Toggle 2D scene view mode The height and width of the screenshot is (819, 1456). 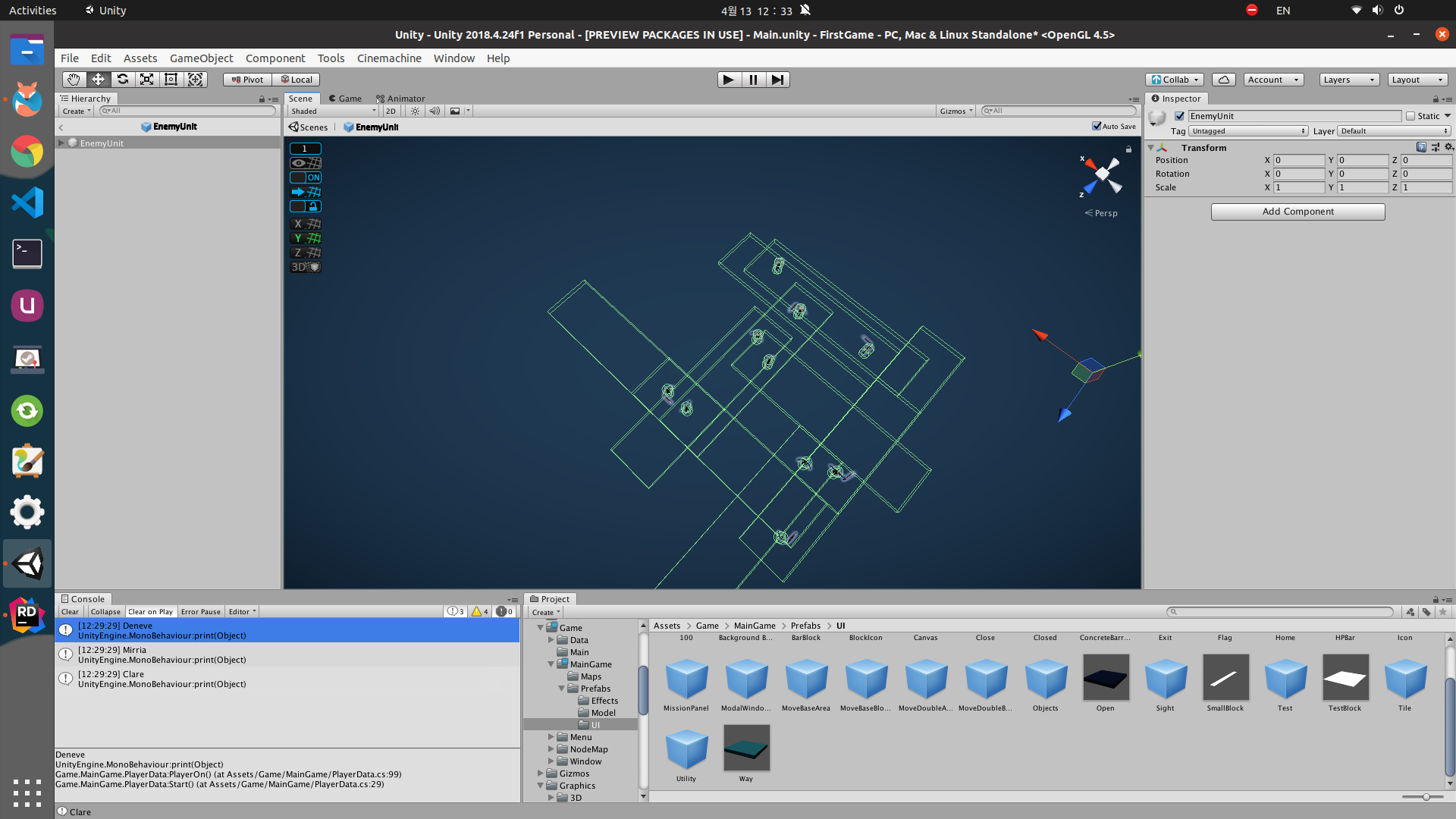pyautogui.click(x=391, y=111)
